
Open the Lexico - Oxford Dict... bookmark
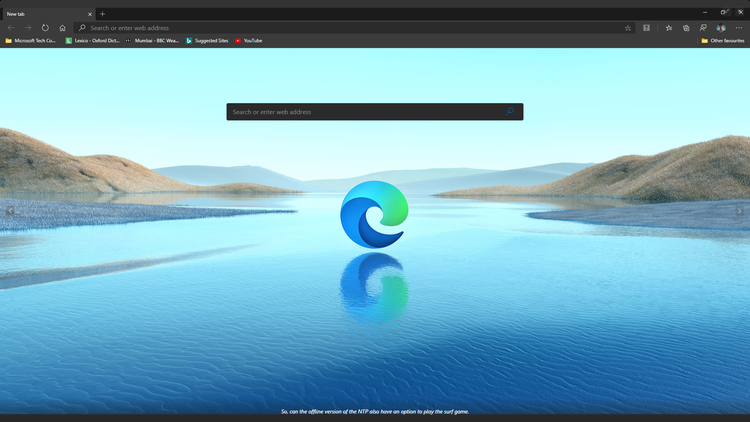click(92, 41)
